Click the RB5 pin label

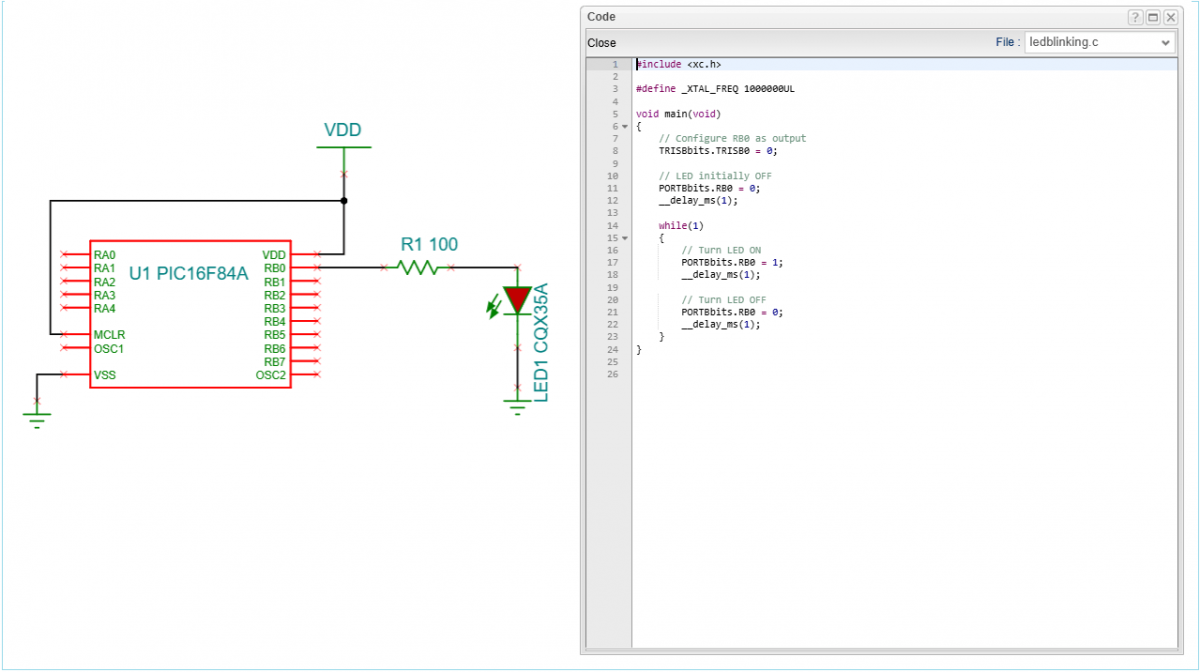coord(275,334)
